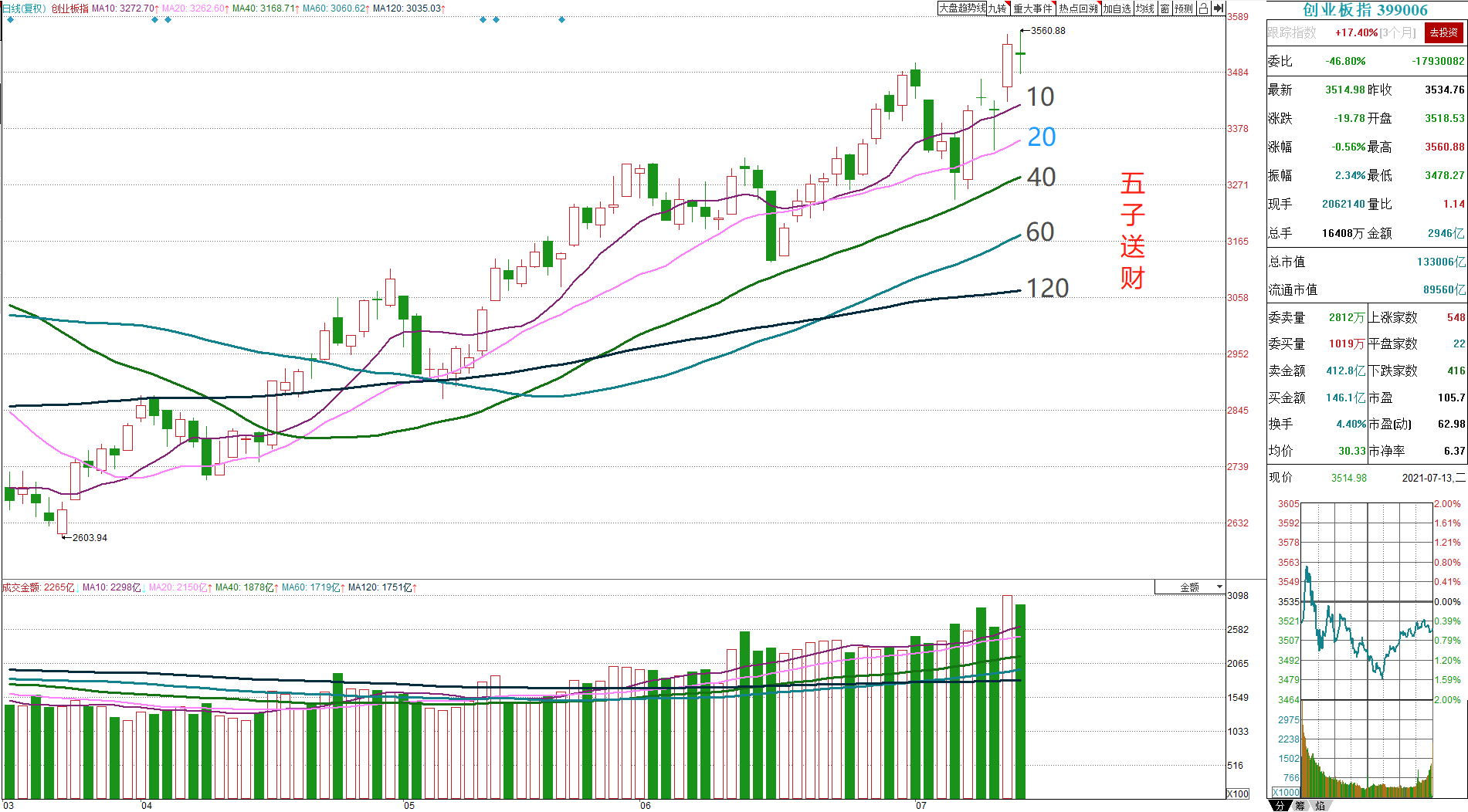
Task: Switch to the 筹 chip distribution tab
Action: (x=1300, y=805)
